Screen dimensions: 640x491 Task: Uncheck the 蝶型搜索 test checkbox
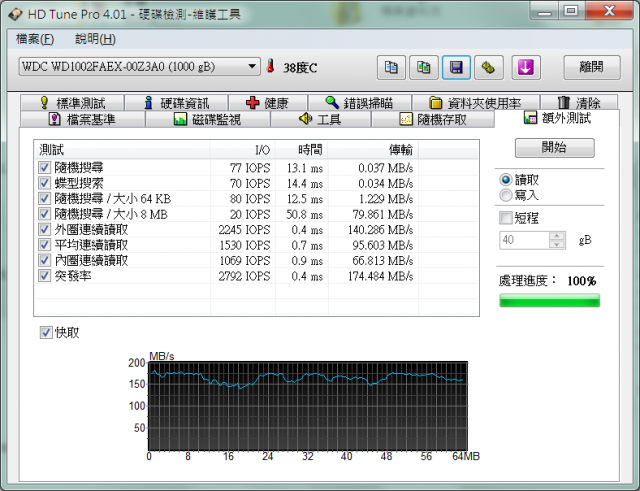coord(44,183)
